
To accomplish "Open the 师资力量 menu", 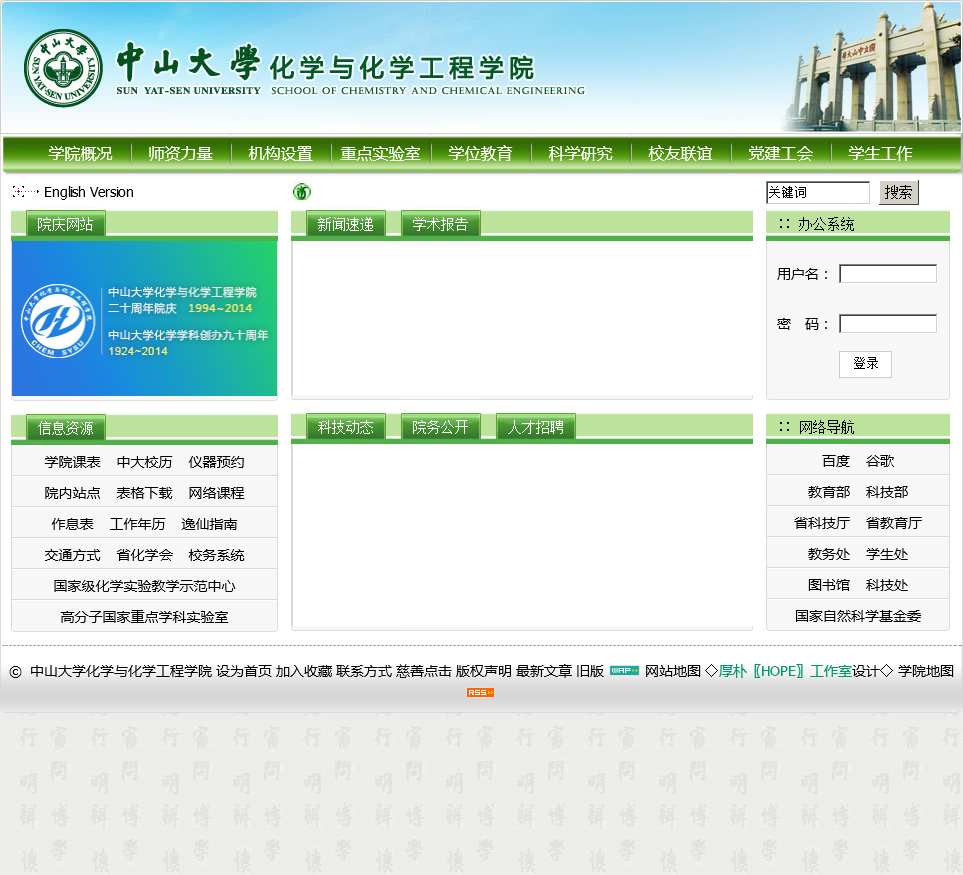I will click(181, 154).
